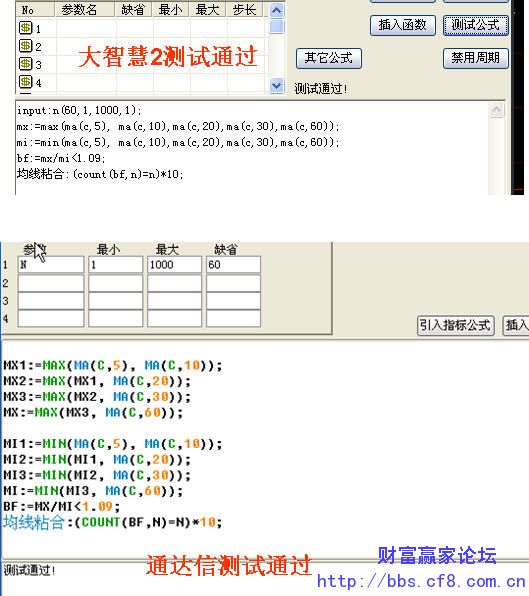Click the parameter 3 dollar icon

(x=25, y=64)
